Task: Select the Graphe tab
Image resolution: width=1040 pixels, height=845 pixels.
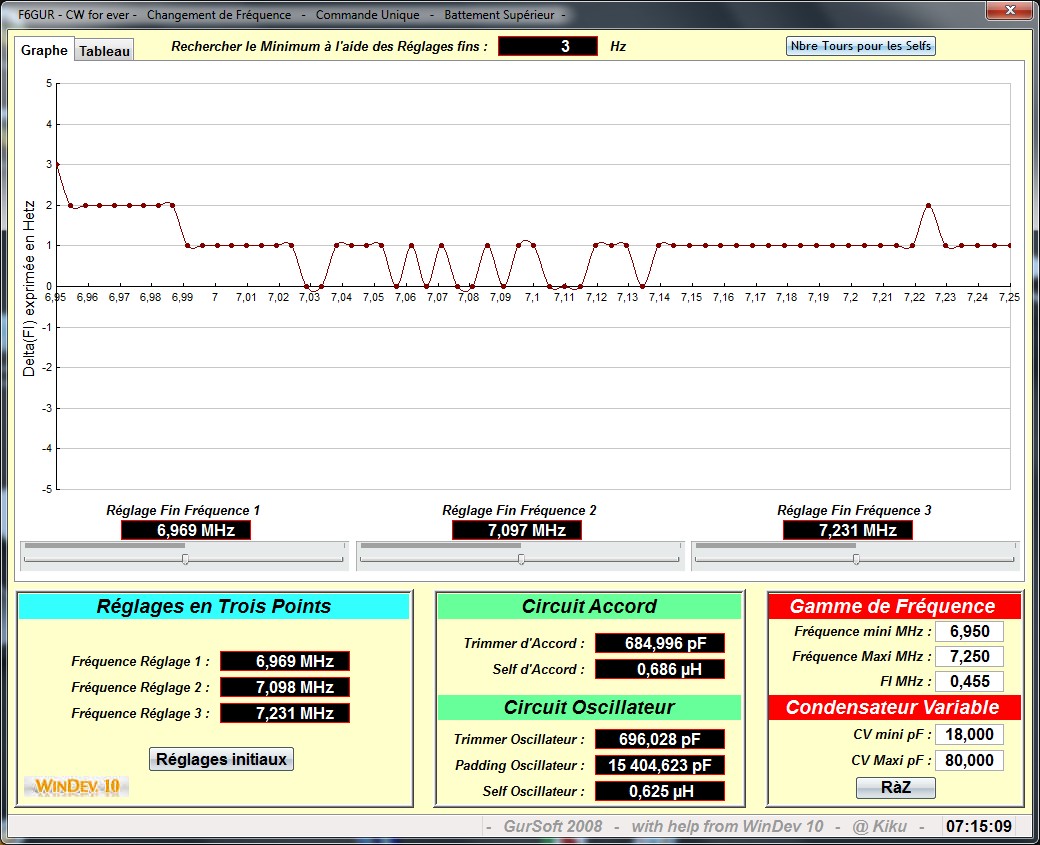Action: [45, 50]
